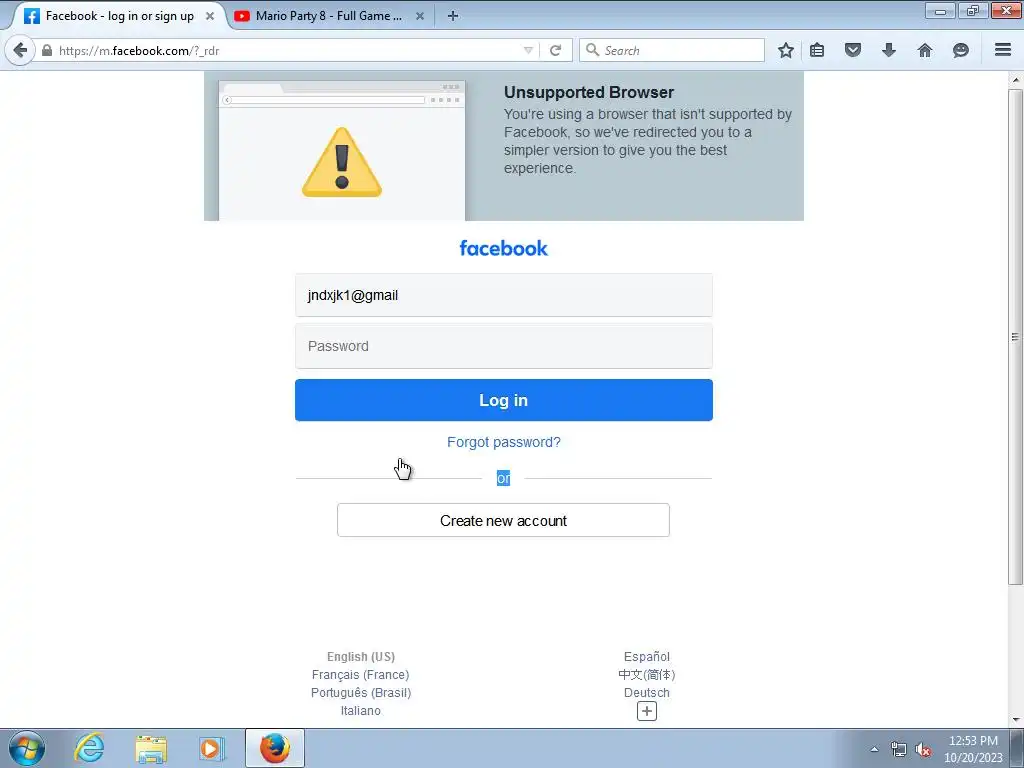Viewport: 1024px width, 768px height.
Task: Open the Firefox hamburger menu
Action: (1003, 50)
